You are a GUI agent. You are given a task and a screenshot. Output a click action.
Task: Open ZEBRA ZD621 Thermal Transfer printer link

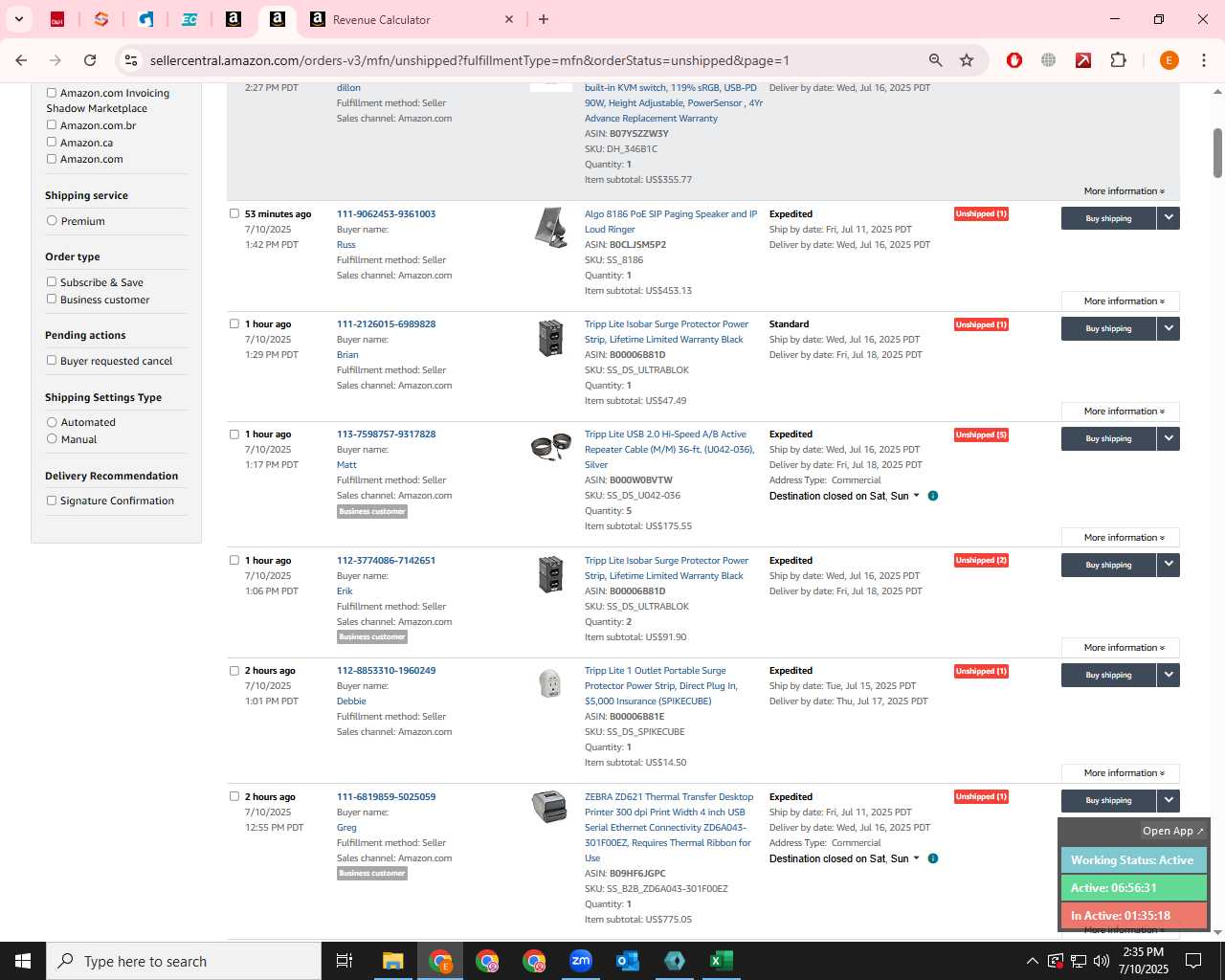[x=669, y=827]
